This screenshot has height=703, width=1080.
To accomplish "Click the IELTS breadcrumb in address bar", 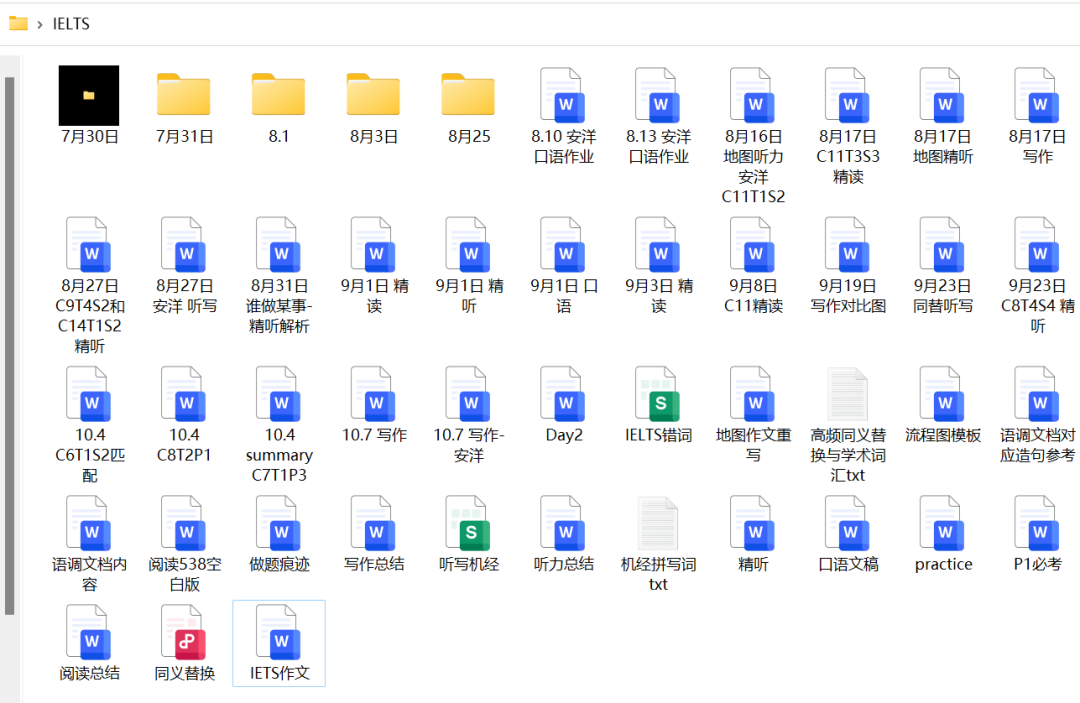I will pyautogui.click(x=71, y=23).
